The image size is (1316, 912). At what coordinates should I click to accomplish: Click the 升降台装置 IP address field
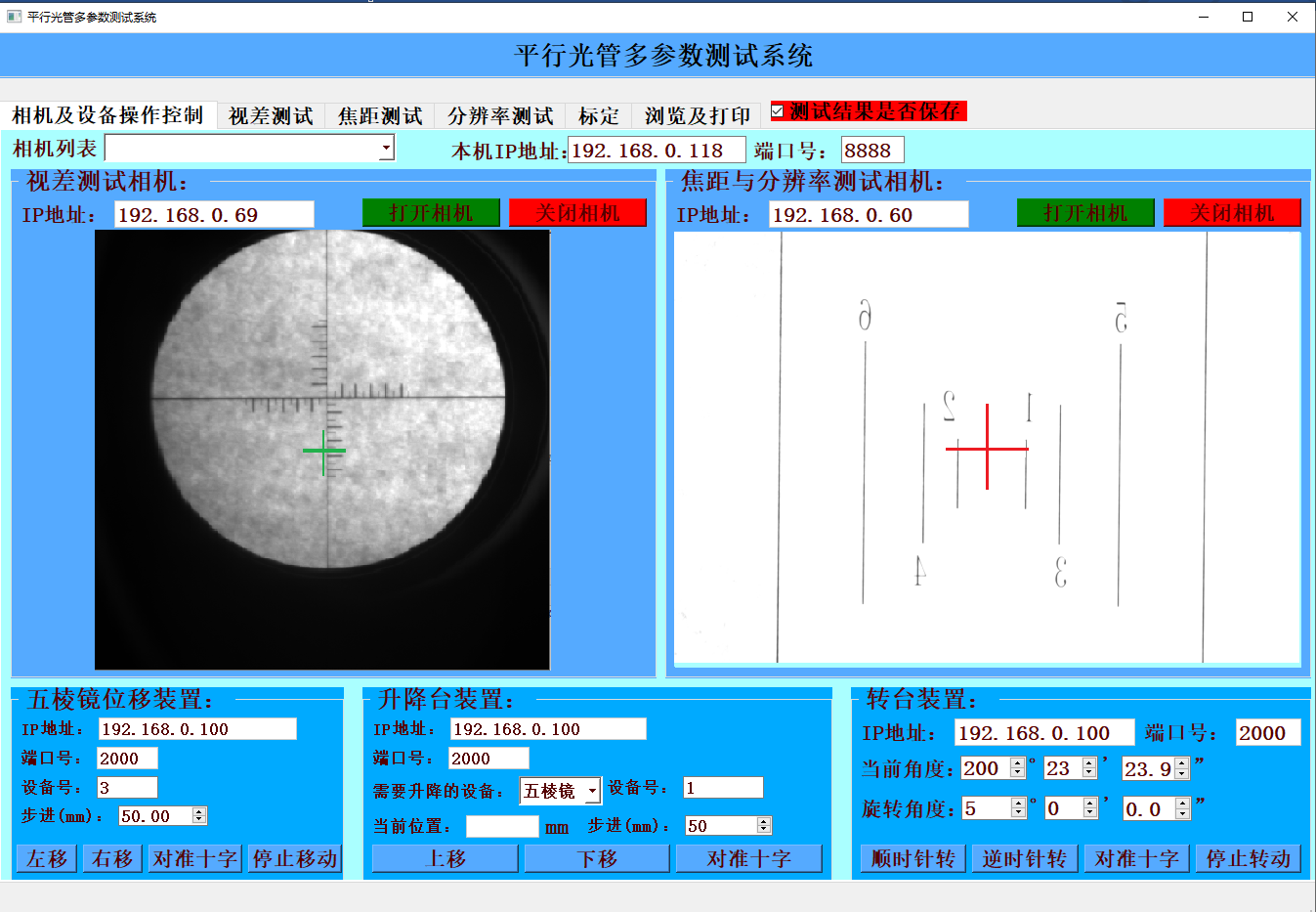point(548,729)
